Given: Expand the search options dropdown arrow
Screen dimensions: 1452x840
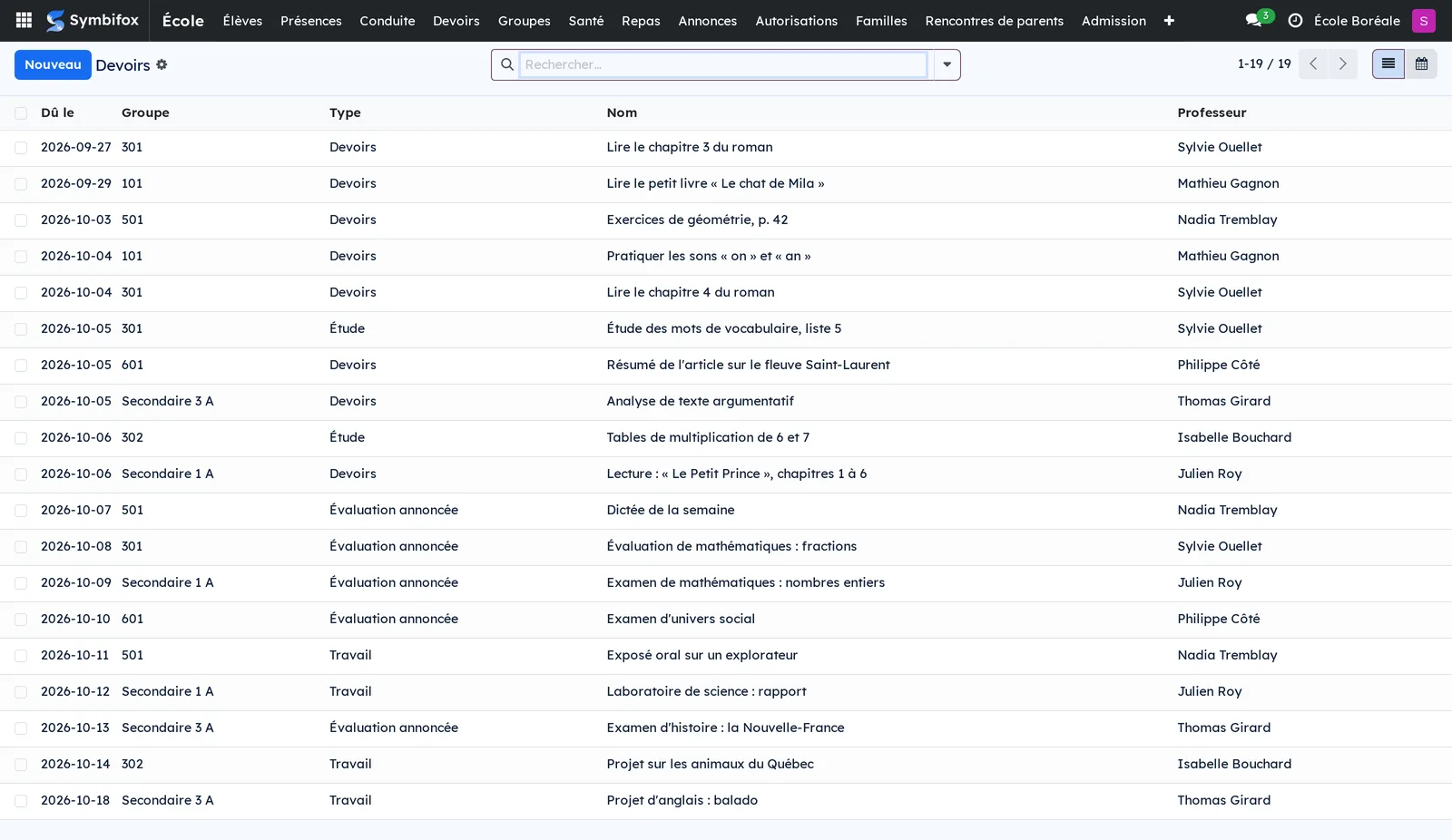Looking at the screenshot, I should point(947,64).
